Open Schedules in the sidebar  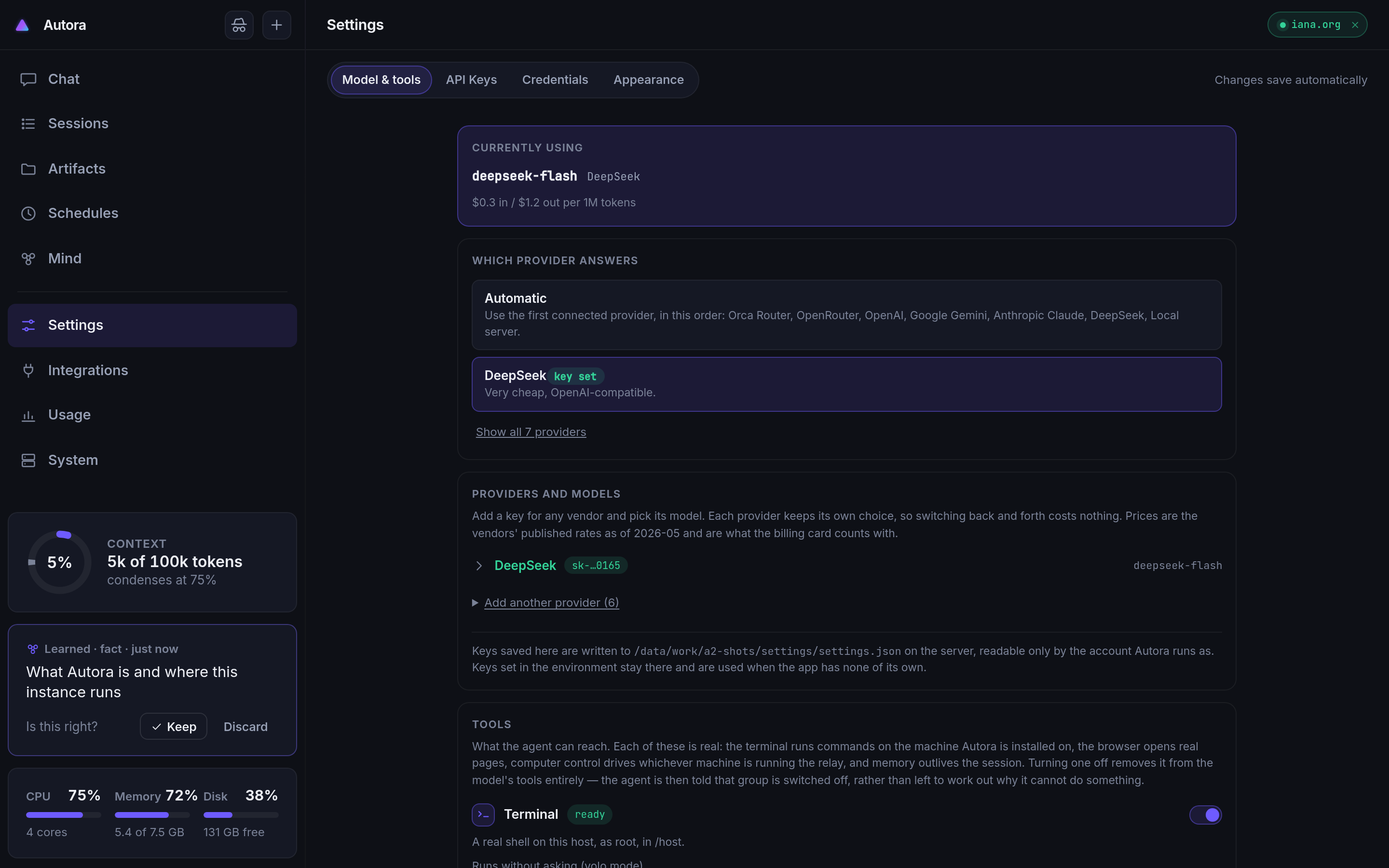coord(152,214)
